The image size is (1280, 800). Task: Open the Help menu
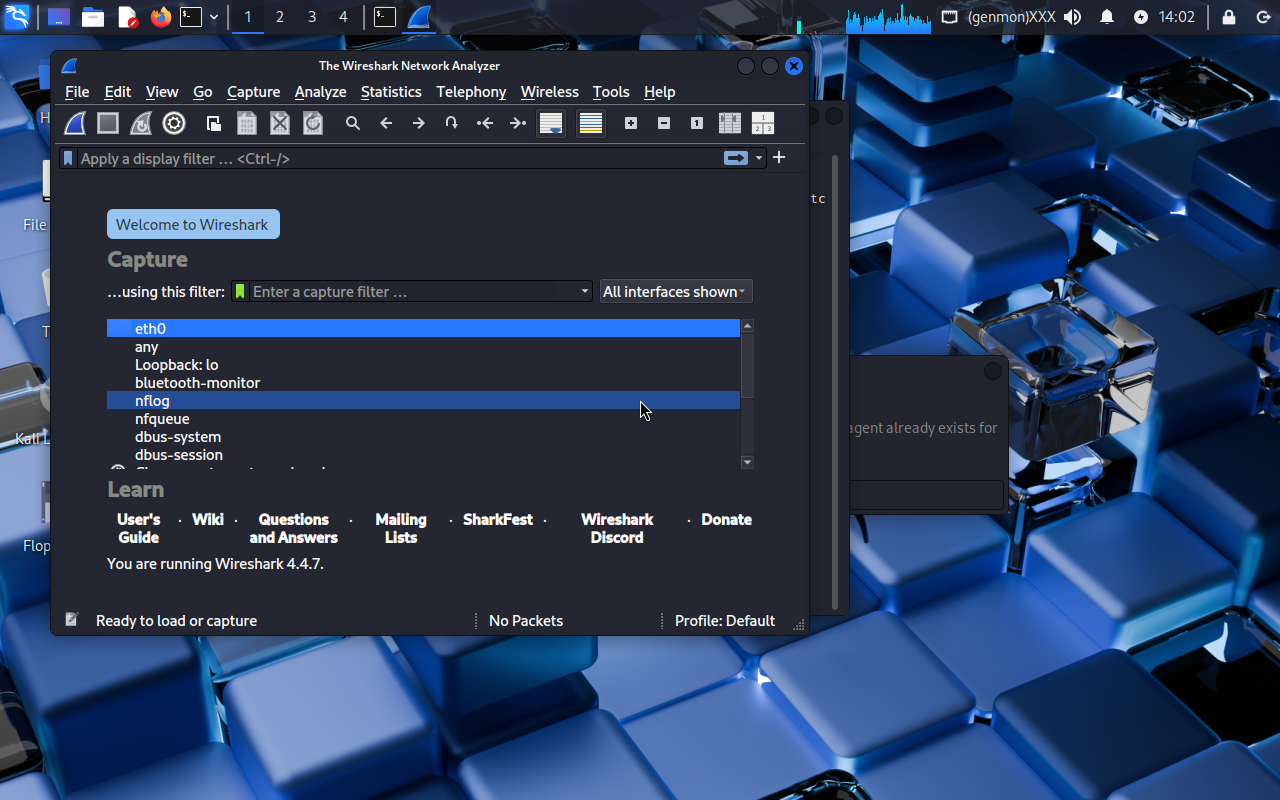click(660, 91)
